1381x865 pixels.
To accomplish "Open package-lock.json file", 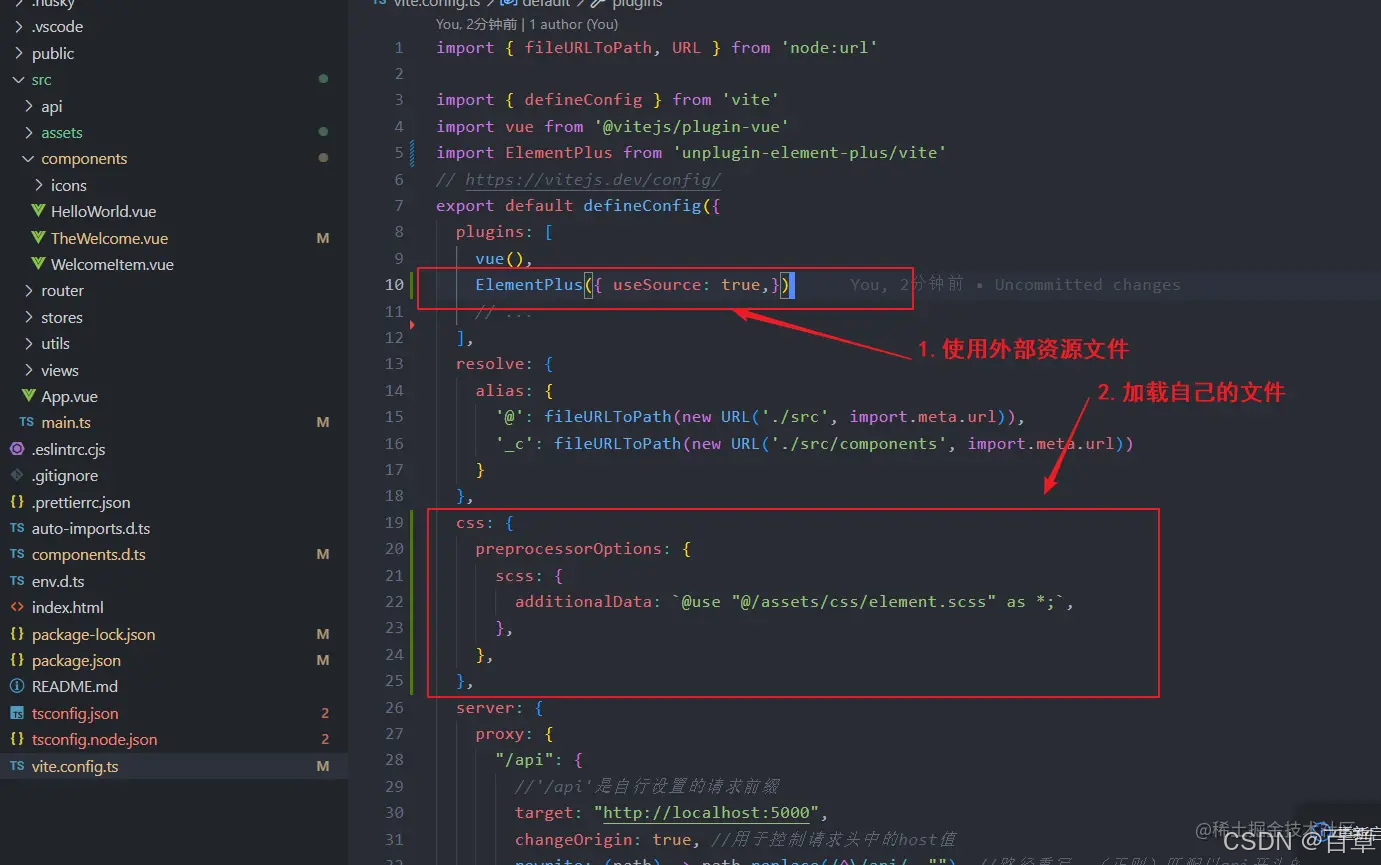I will (x=94, y=634).
